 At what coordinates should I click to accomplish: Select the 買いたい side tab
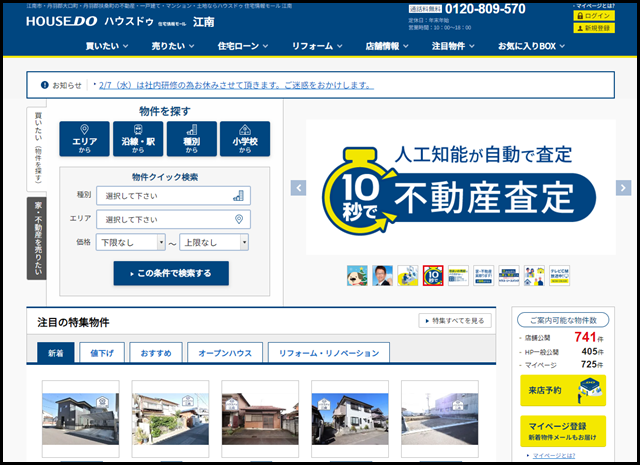point(37,149)
